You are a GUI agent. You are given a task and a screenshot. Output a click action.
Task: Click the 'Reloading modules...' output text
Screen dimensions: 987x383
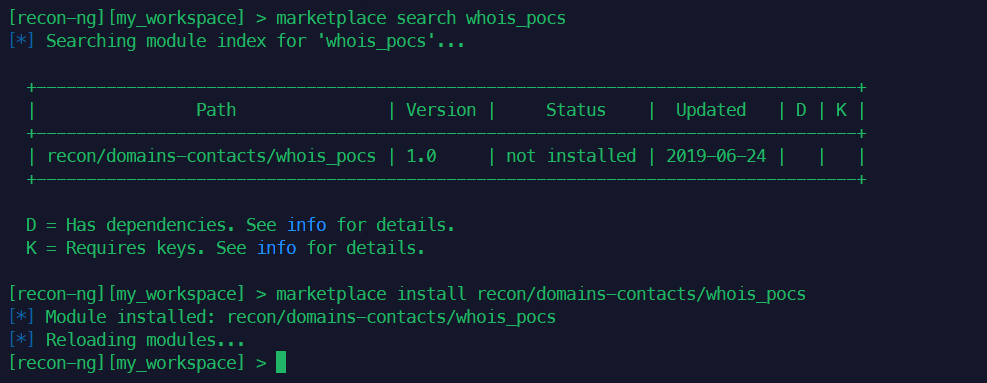coord(145,340)
